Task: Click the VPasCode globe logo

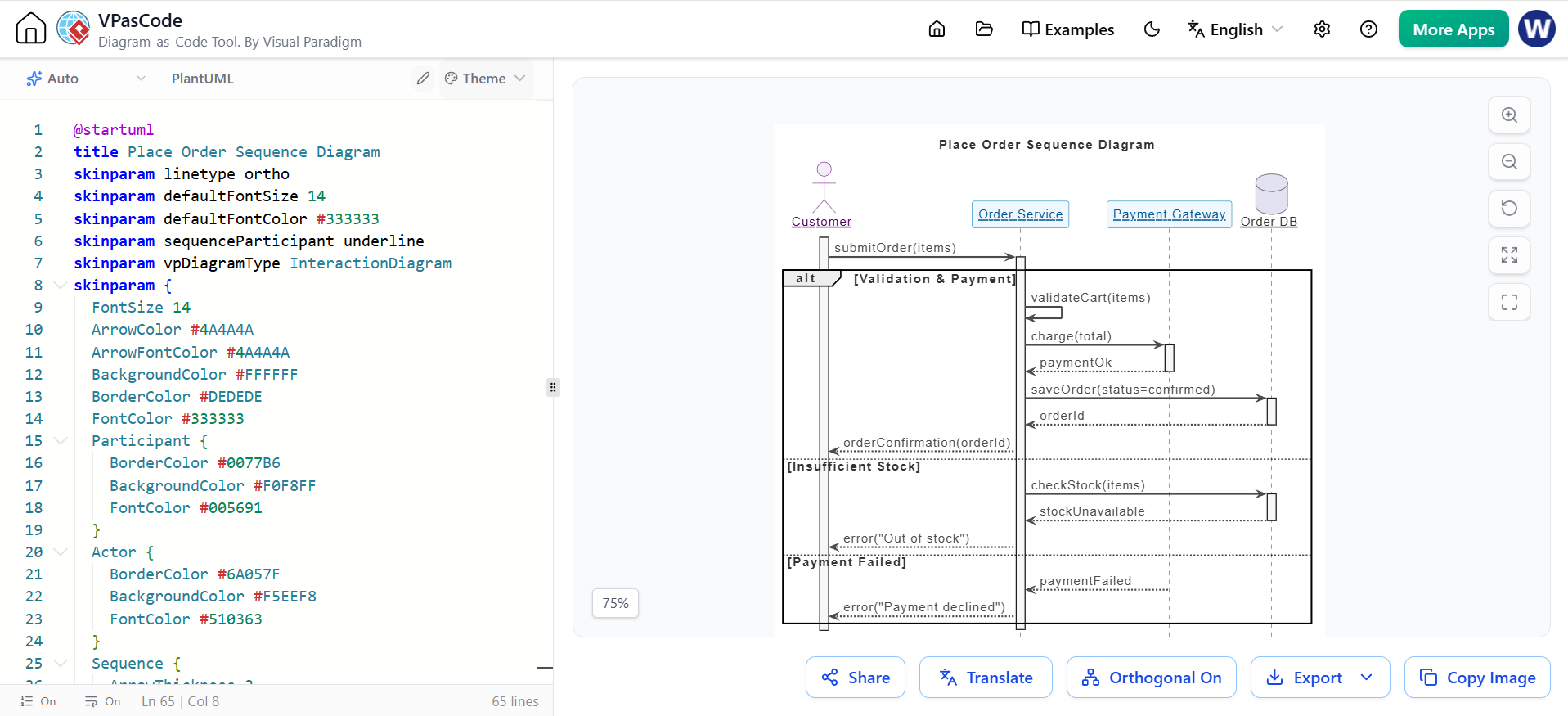Action: click(x=74, y=28)
